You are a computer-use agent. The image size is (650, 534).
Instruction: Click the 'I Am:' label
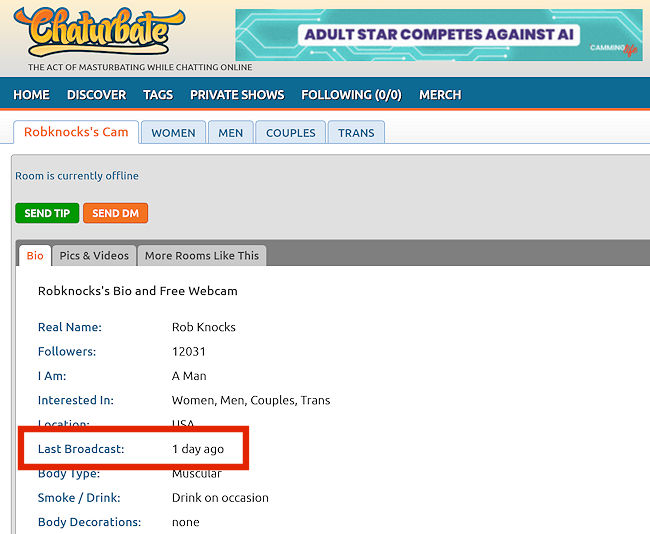coord(52,376)
